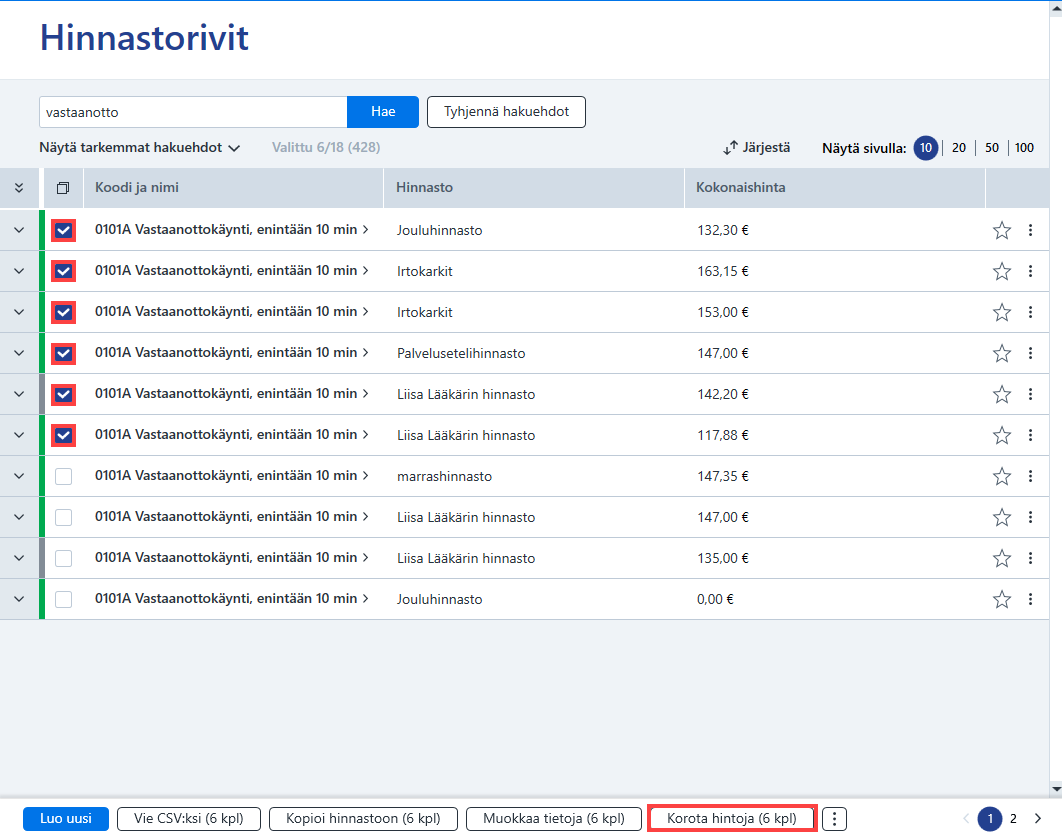
Task: Click Korota hintoja (6 kpl)
Action: click(731, 818)
